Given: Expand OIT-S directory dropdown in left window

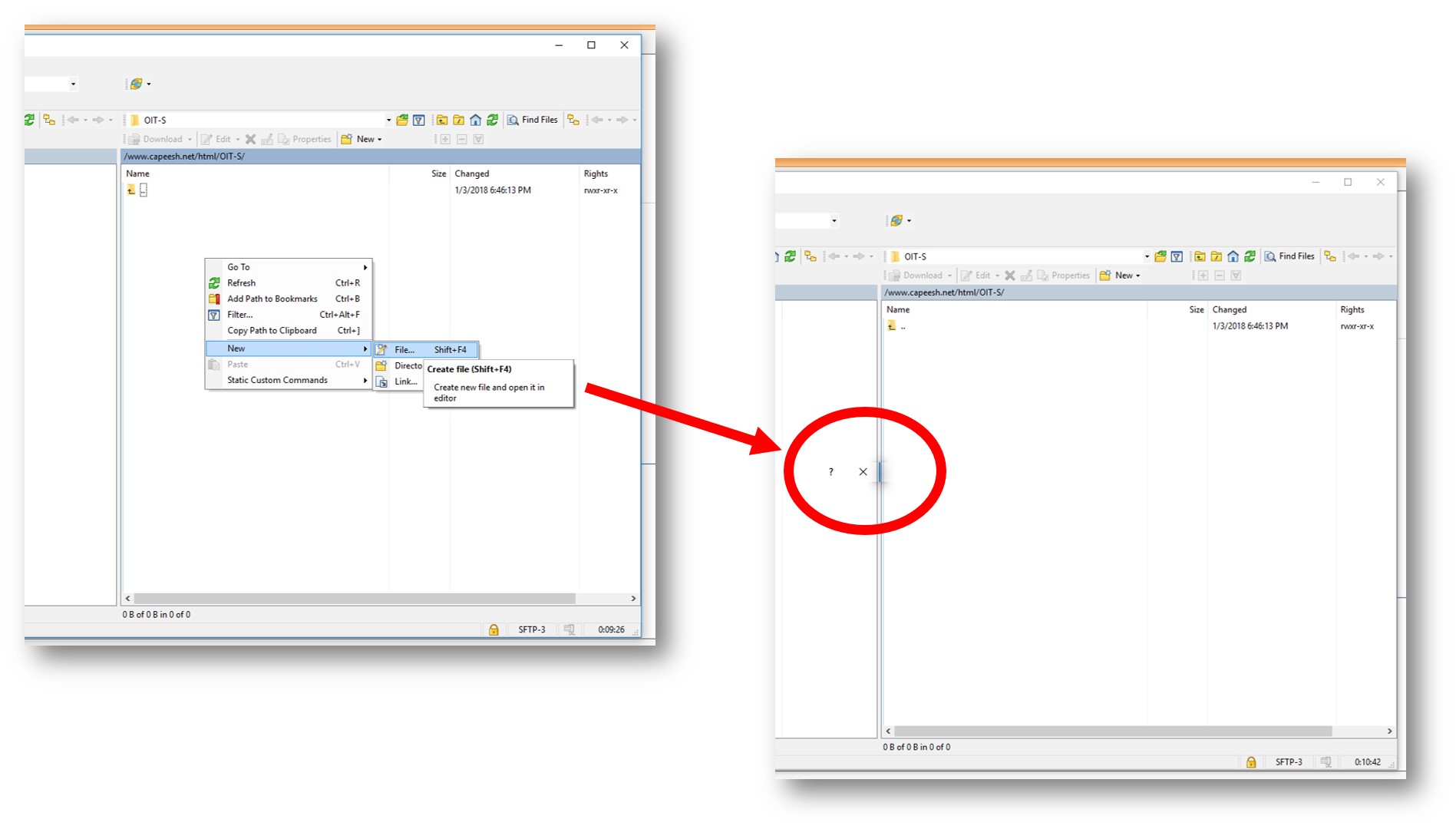Looking at the screenshot, I should 388,120.
